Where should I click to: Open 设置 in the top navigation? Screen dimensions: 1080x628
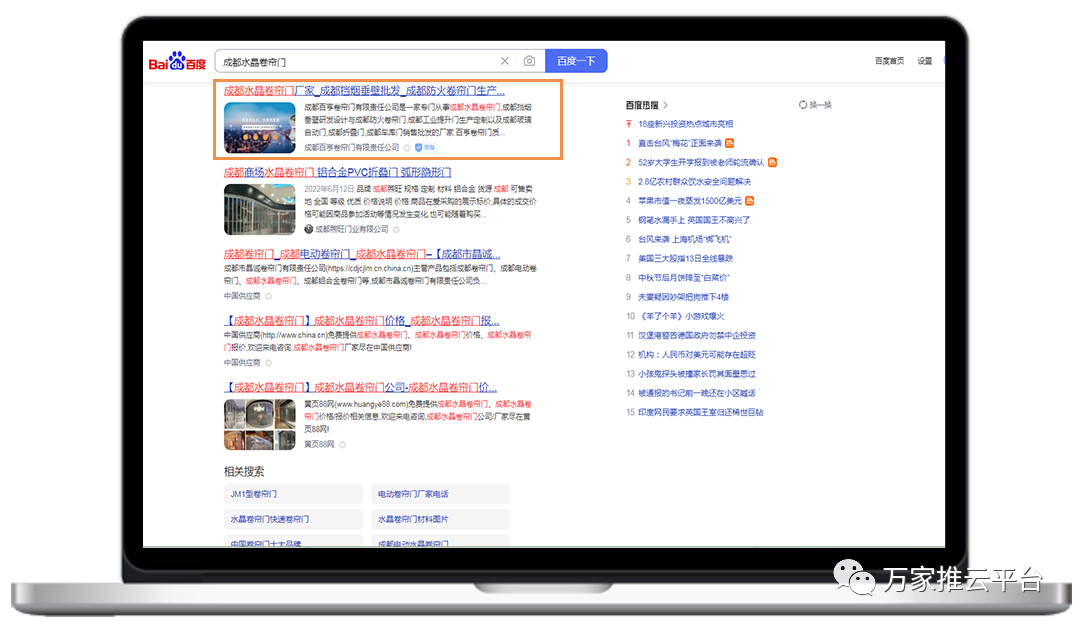925,61
